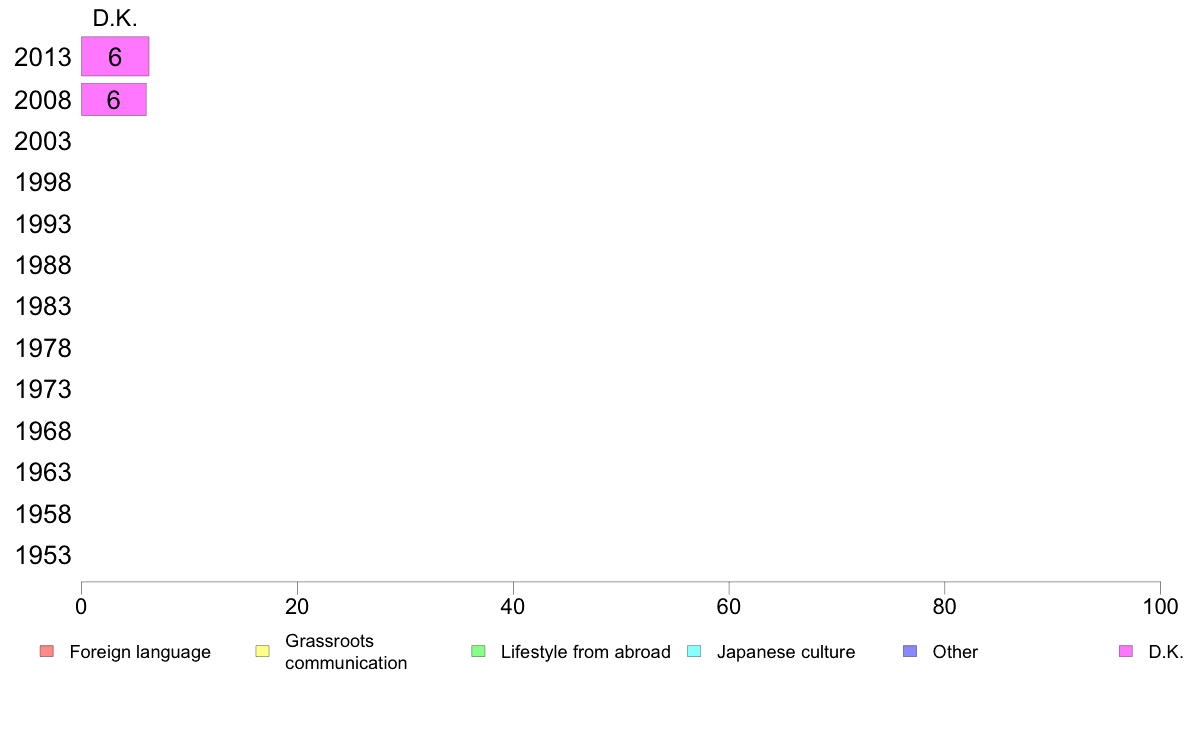
Task: Click the Grassroots communication yellow legend swatch
Action: click(x=262, y=651)
